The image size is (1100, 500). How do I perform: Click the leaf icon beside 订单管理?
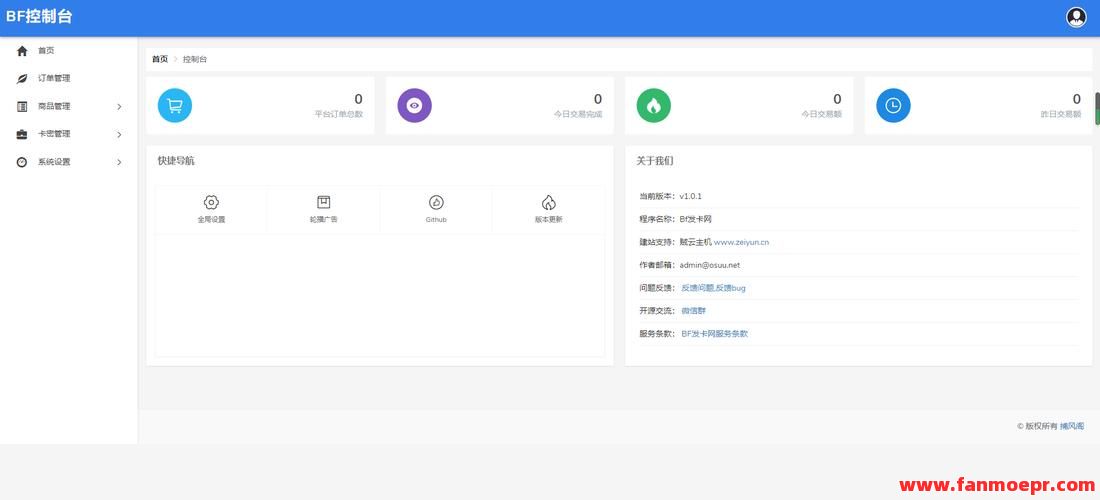click(22, 79)
